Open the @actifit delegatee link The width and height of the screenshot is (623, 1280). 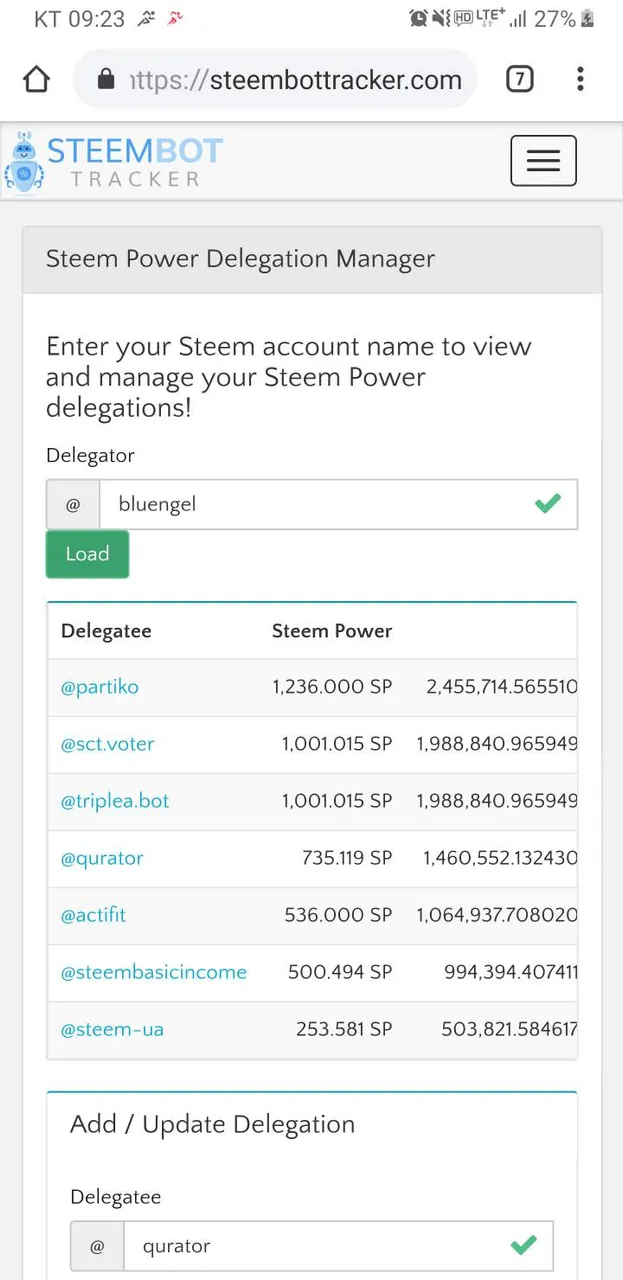click(x=94, y=915)
